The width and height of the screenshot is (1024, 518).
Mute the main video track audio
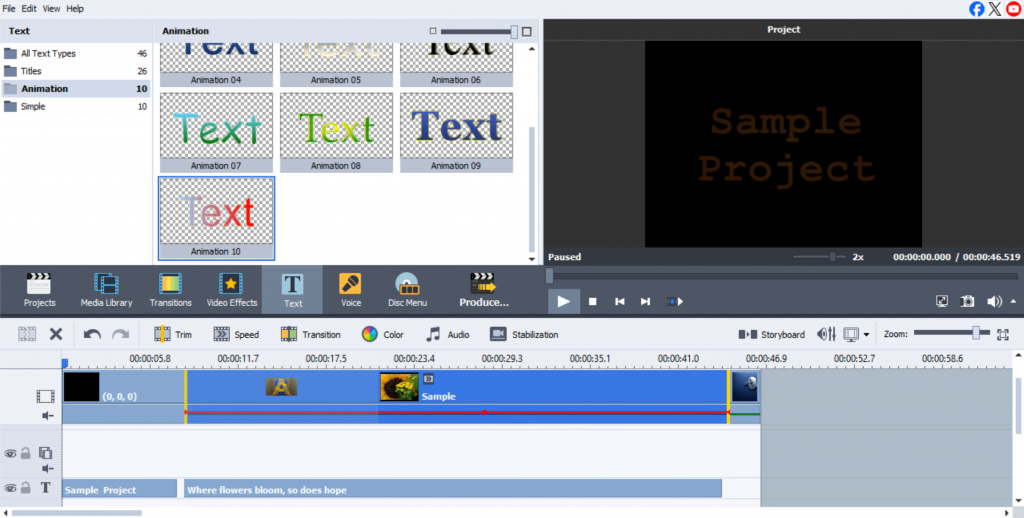coord(48,415)
